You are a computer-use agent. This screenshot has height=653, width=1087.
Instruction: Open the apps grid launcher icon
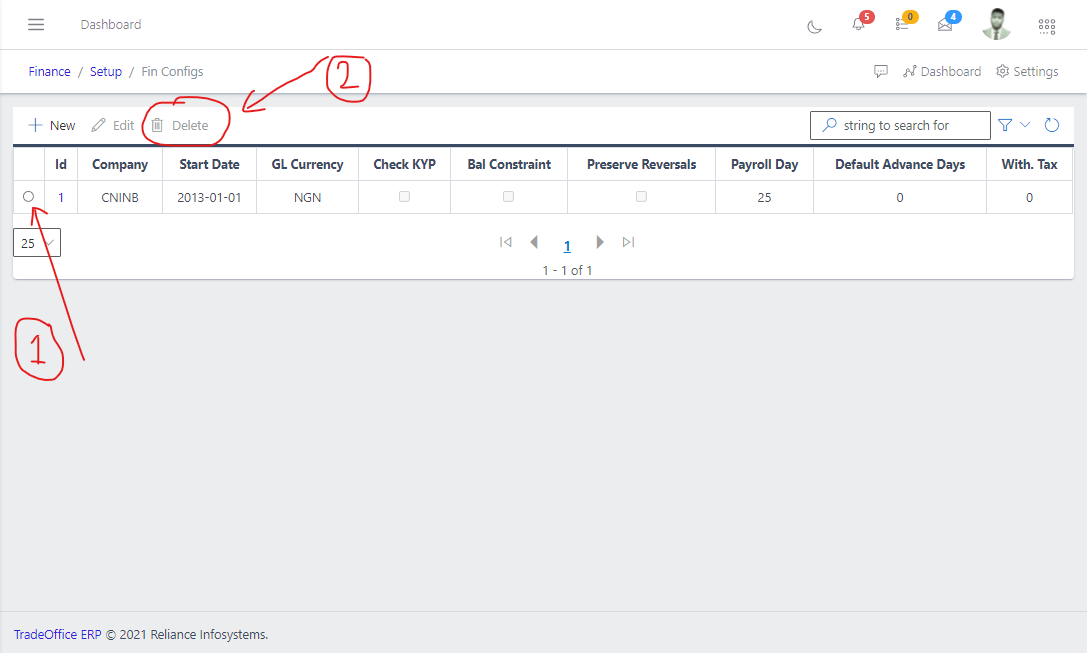point(1047,26)
